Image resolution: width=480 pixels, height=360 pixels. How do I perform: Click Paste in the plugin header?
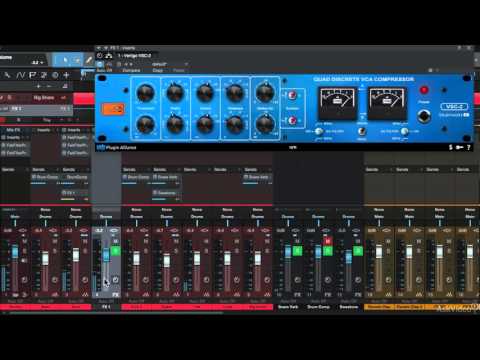tap(179, 70)
